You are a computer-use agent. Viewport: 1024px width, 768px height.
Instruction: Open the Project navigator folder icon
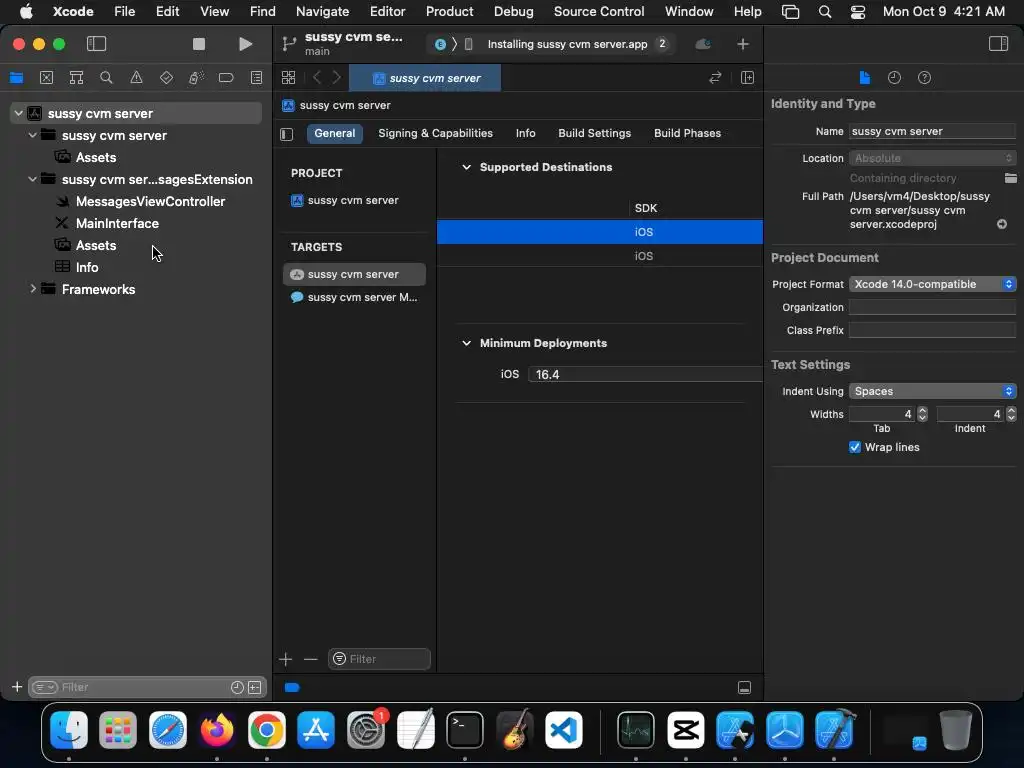pos(16,78)
